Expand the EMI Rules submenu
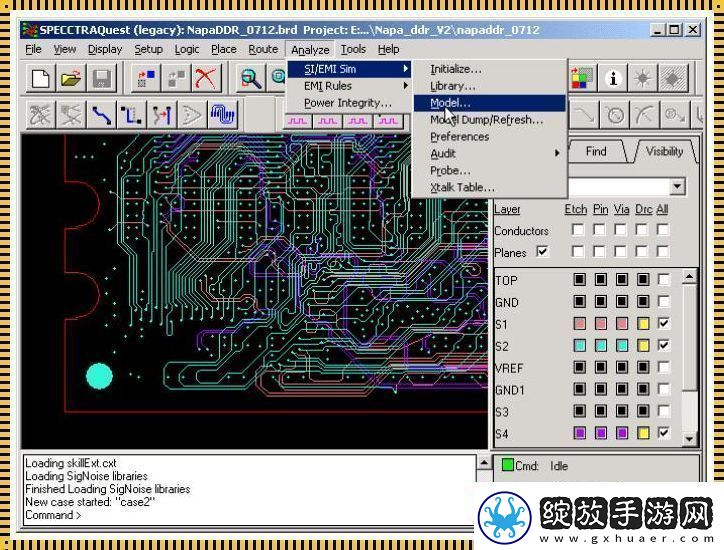Image resolution: width=724 pixels, height=550 pixels. pyautogui.click(x=349, y=86)
